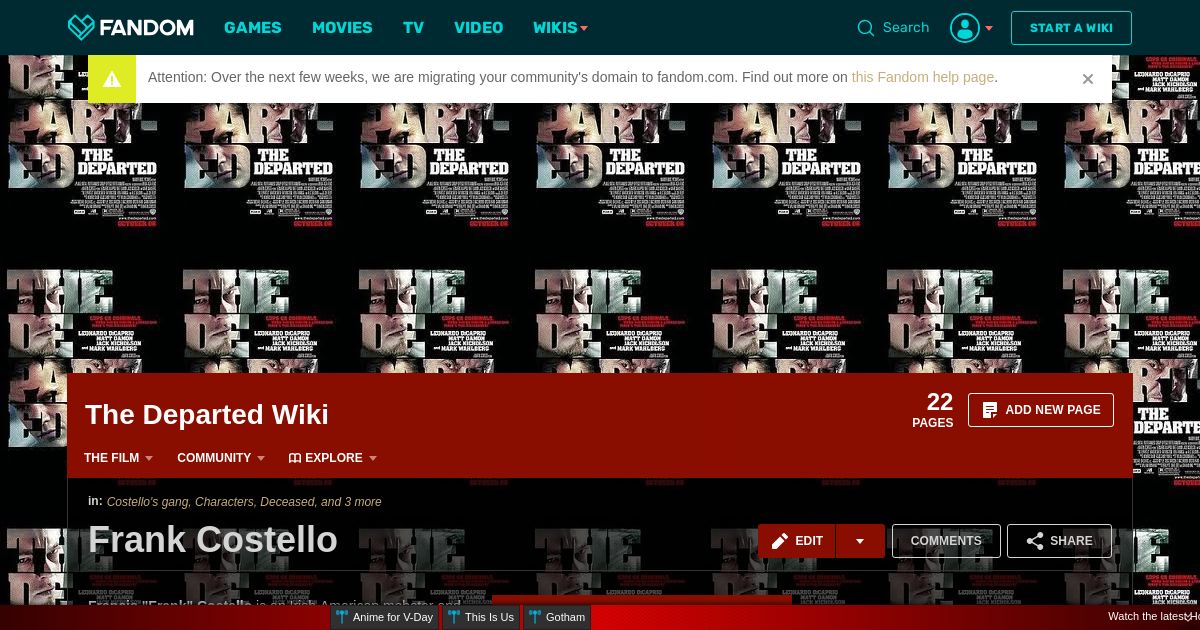Open the edit options dropdown arrow
The width and height of the screenshot is (1200, 630).
[860, 541]
